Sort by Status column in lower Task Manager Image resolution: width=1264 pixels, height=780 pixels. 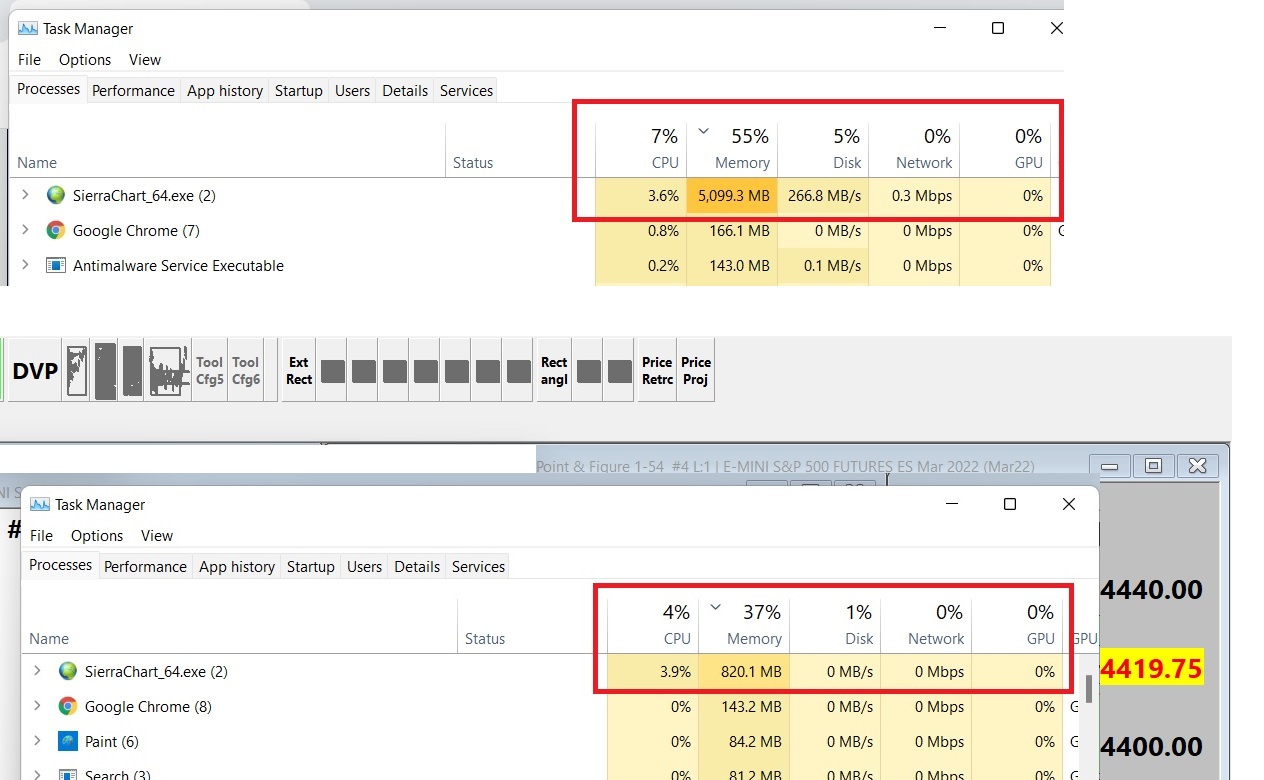(x=532, y=624)
